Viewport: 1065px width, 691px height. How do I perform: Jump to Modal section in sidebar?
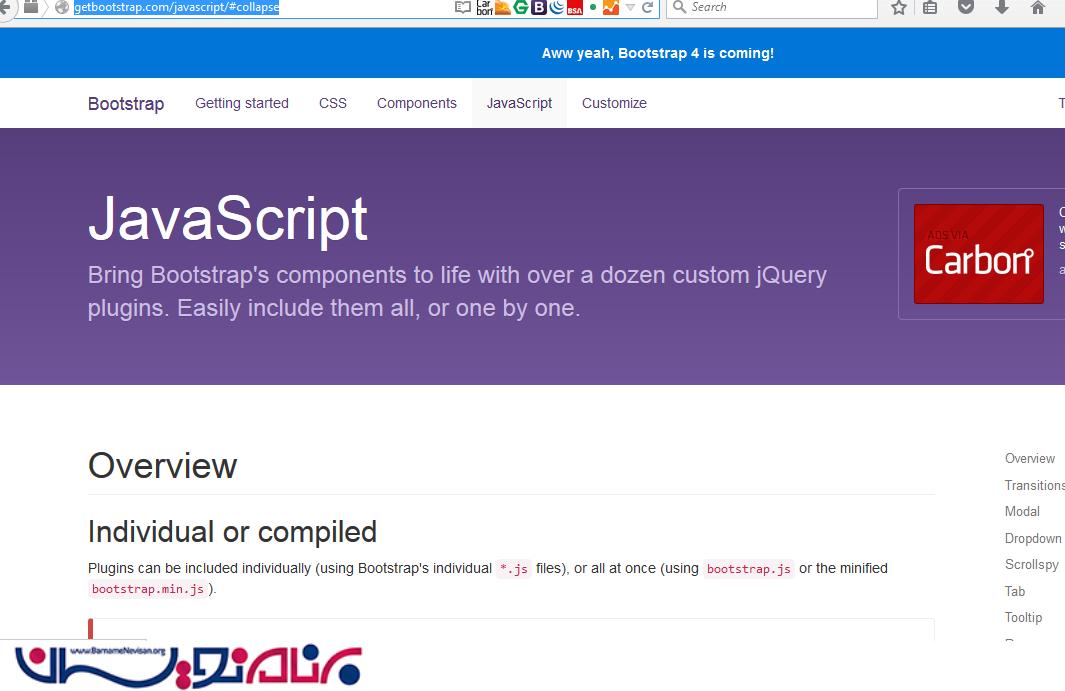(1022, 511)
